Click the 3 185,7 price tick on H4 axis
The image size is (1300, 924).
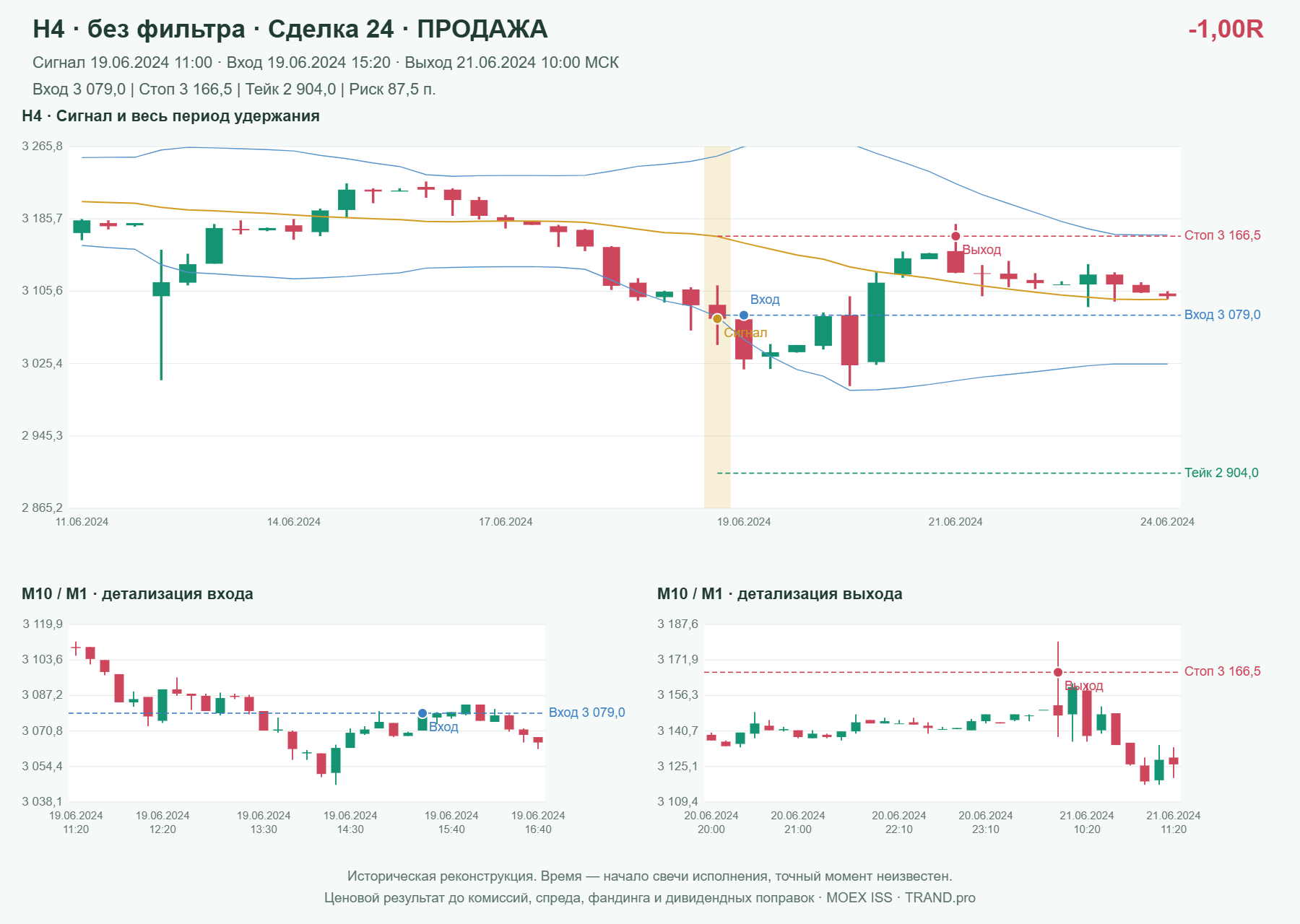pos(42,219)
